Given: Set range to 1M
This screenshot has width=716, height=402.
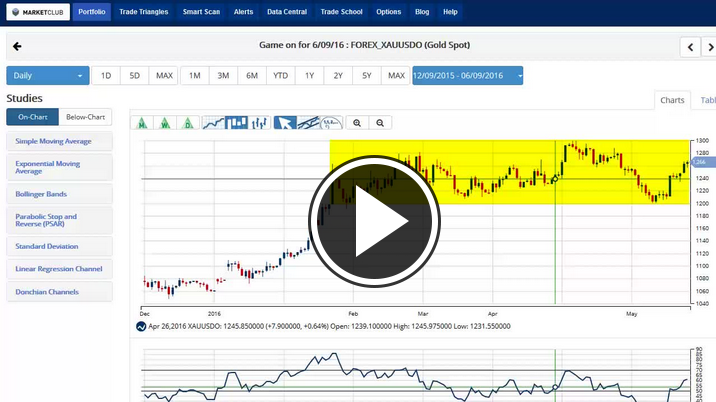Looking at the screenshot, I should click(195, 76).
